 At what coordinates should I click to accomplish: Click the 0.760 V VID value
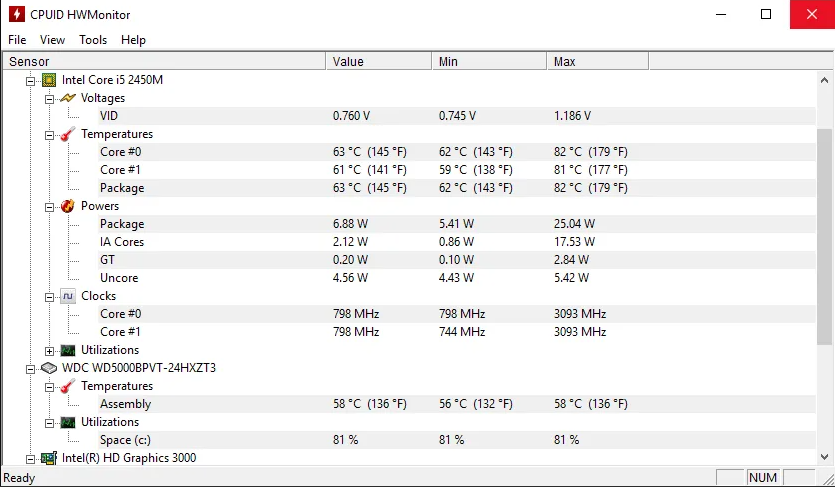coord(351,116)
